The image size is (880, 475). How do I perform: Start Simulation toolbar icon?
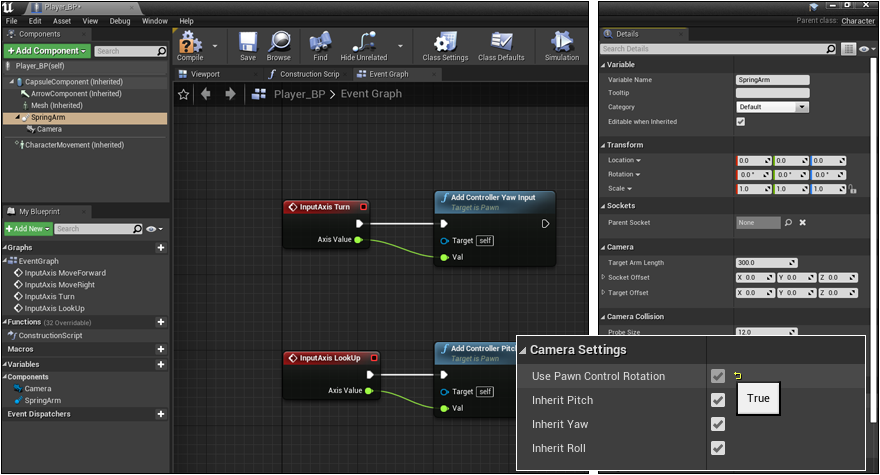[x=562, y=42]
